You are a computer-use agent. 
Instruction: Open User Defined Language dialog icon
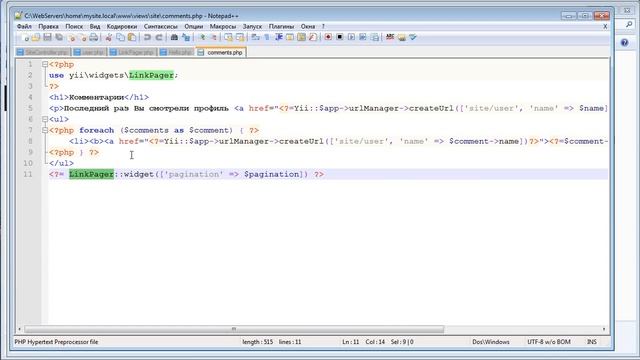[x=290, y=38]
